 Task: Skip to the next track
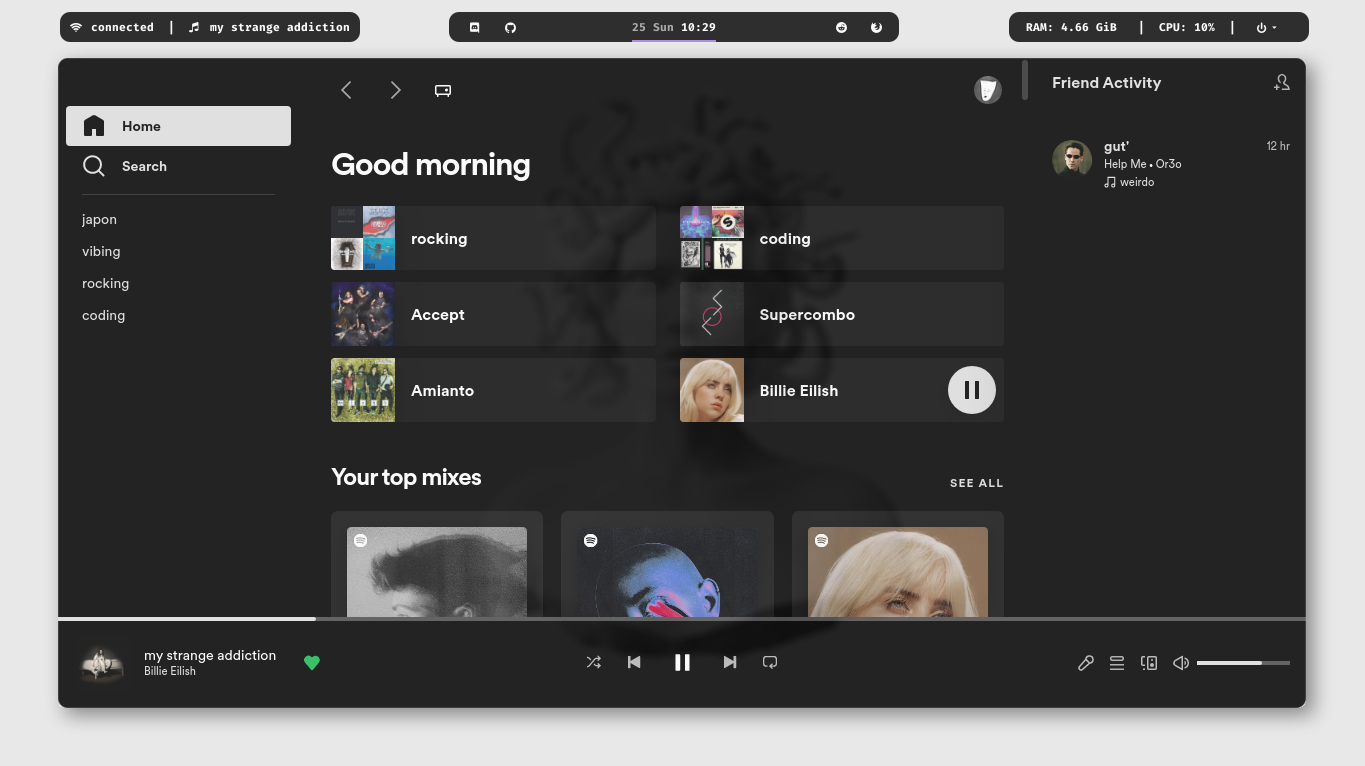point(730,662)
